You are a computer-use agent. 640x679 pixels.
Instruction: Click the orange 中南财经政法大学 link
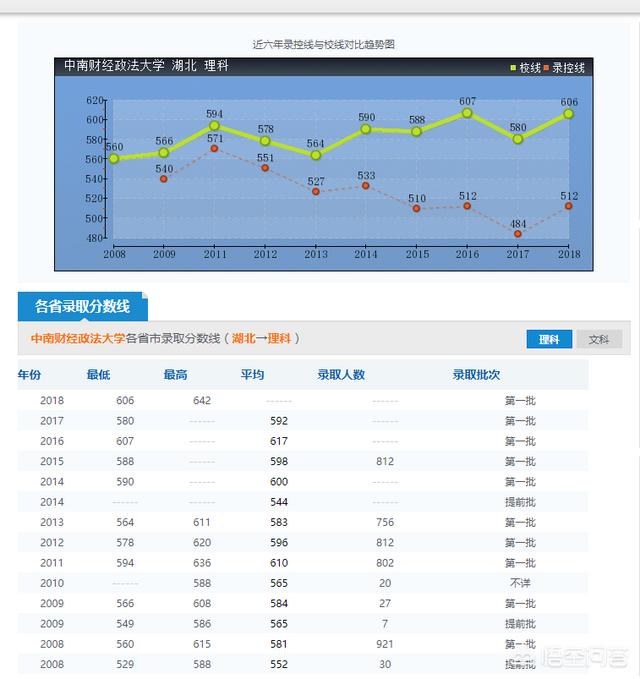coord(78,338)
